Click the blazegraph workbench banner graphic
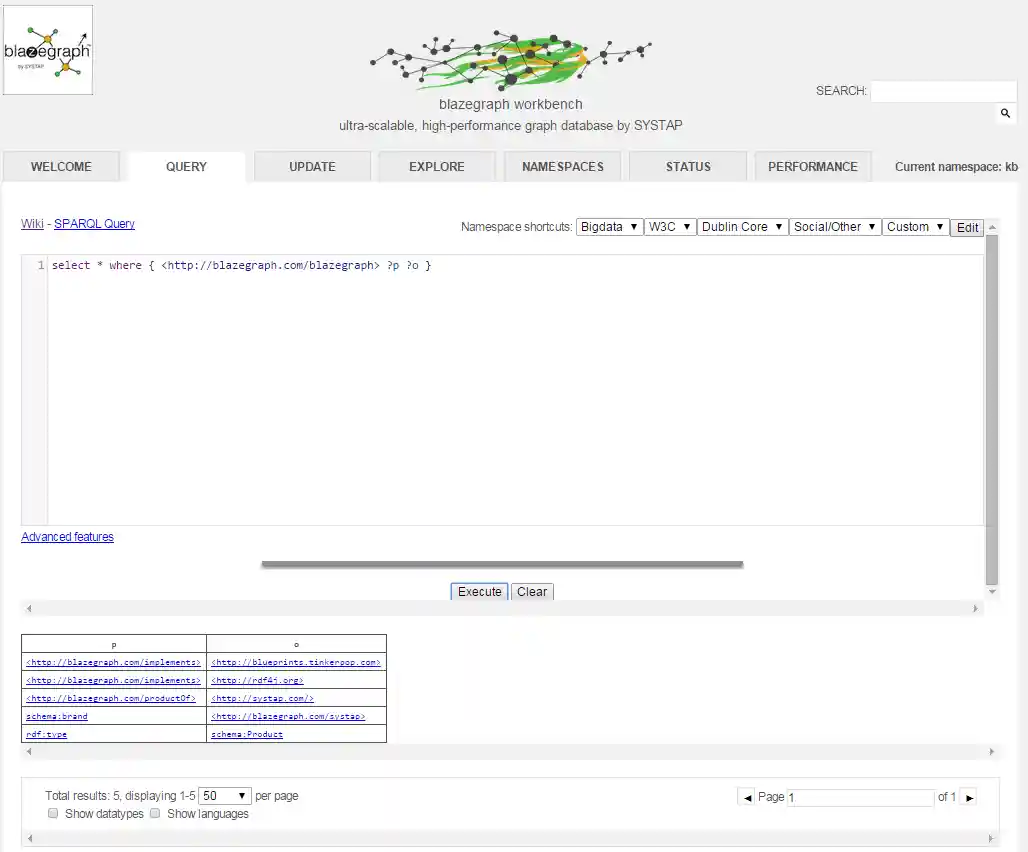Viewport: 1028px width, 852px height. point(511,60)
